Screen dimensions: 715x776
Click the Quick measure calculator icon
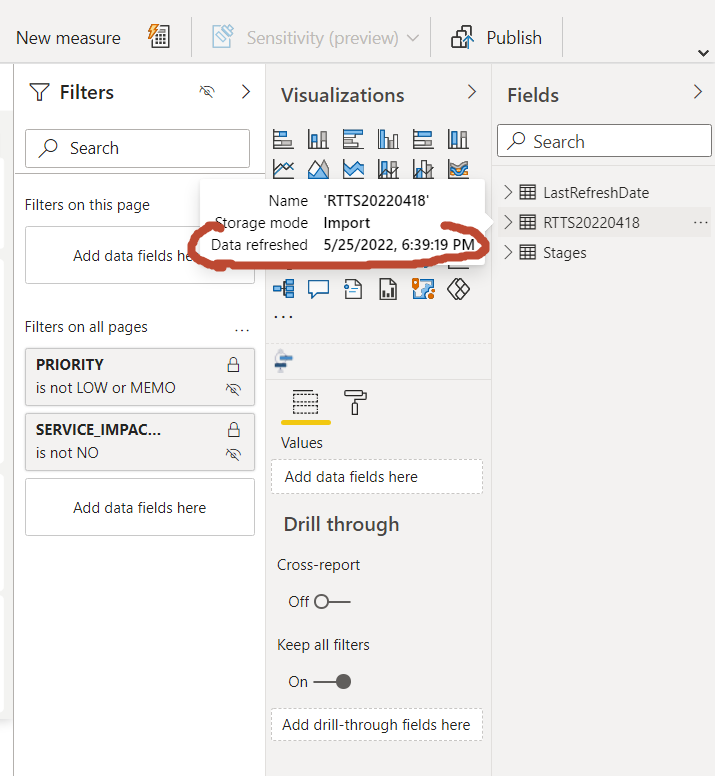(x=159, y=36)
